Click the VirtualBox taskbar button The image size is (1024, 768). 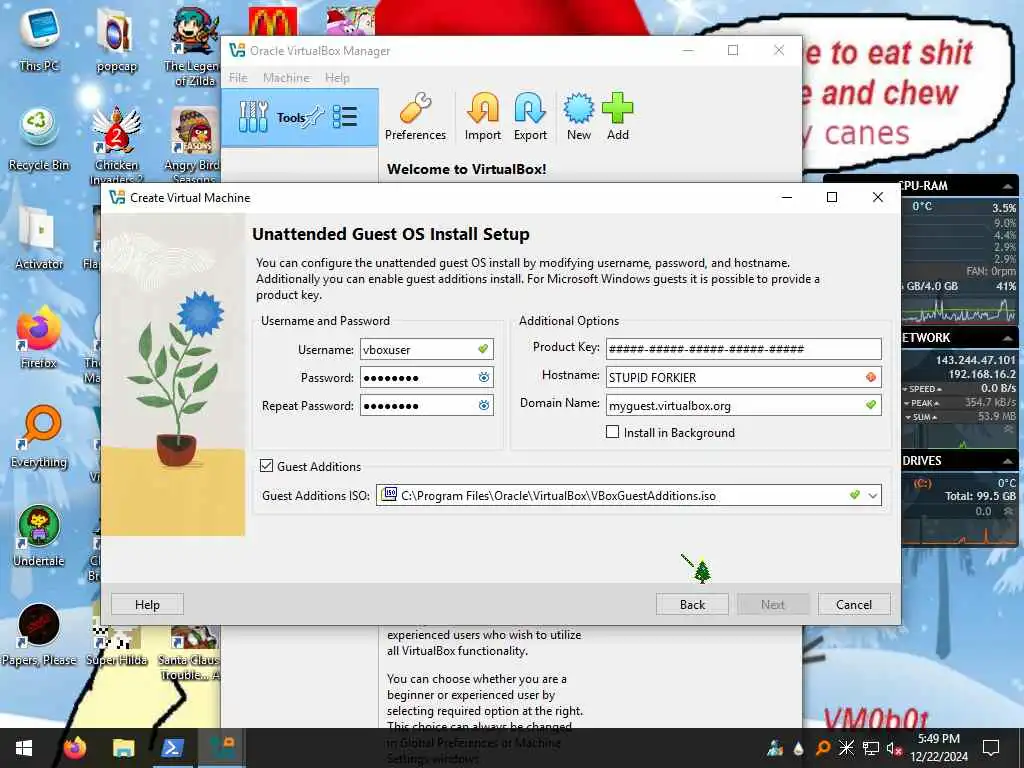[221, 748]
